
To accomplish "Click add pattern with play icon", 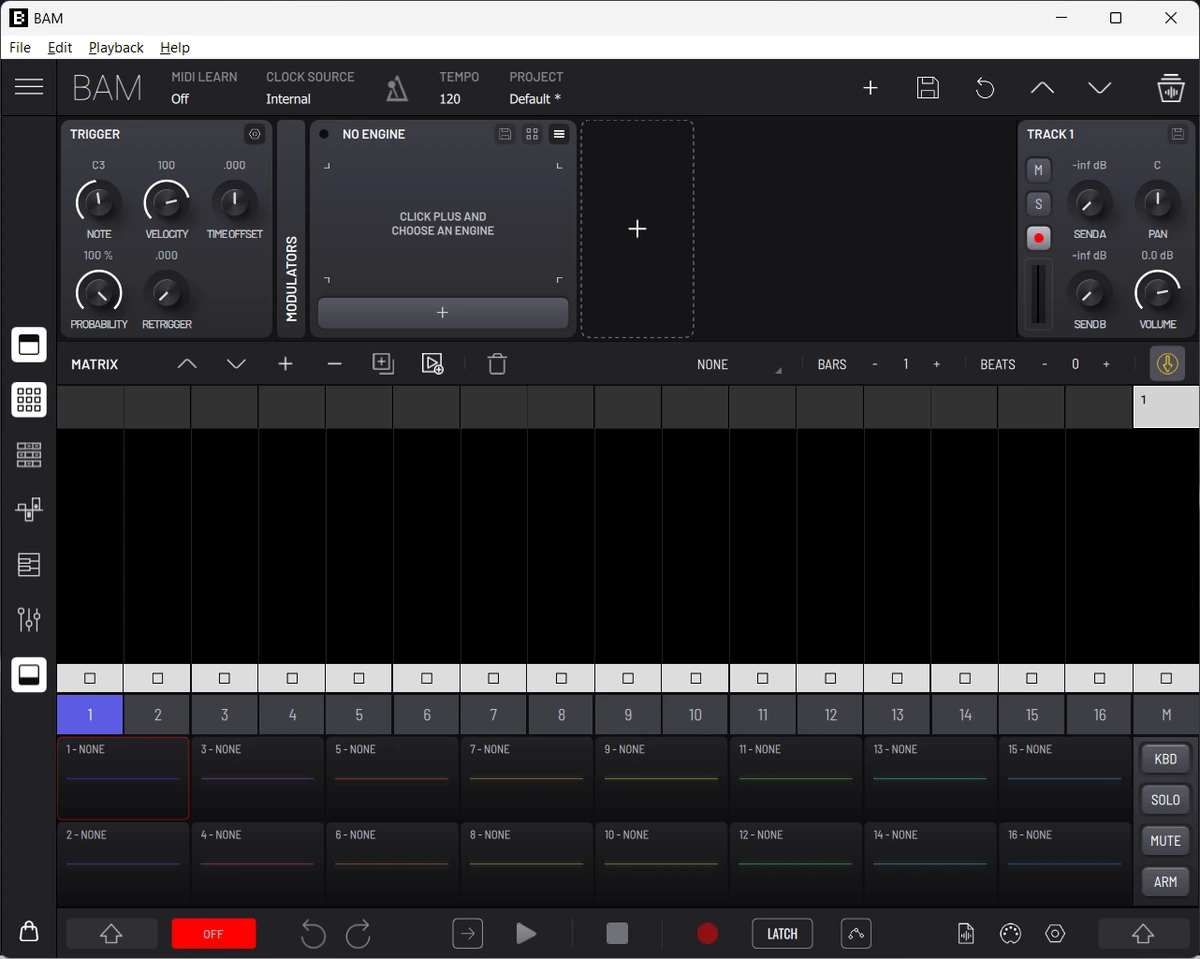I will pos(432,364).
